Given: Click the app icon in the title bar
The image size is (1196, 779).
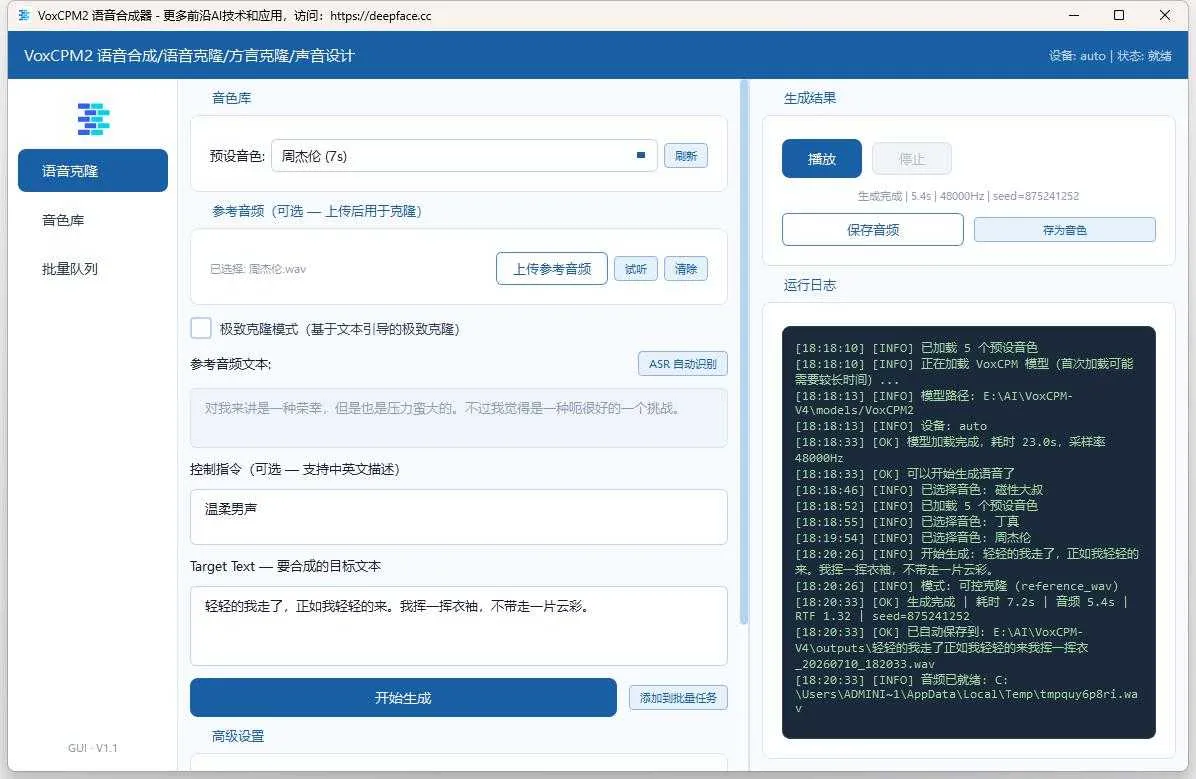Looking at the screenshot, I should [24, 15].
